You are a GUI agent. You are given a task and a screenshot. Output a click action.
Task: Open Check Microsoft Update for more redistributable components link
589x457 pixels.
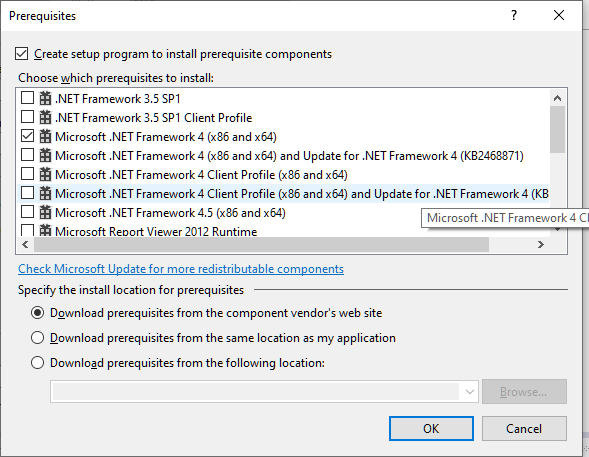(x=181, y=269)
